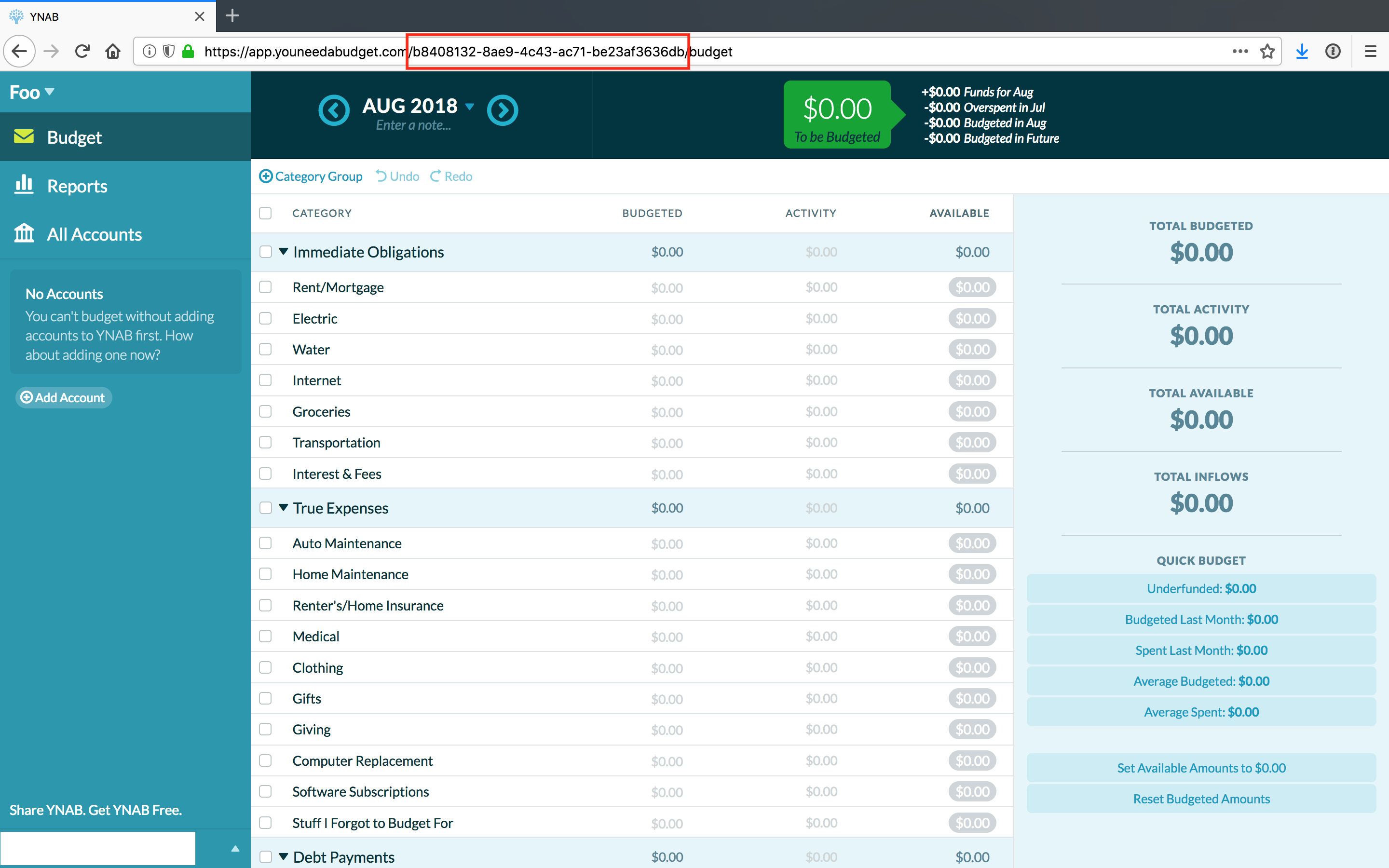Select all categories header checkbox
This screenshot has width=1389, height=868.
point(265,213)
